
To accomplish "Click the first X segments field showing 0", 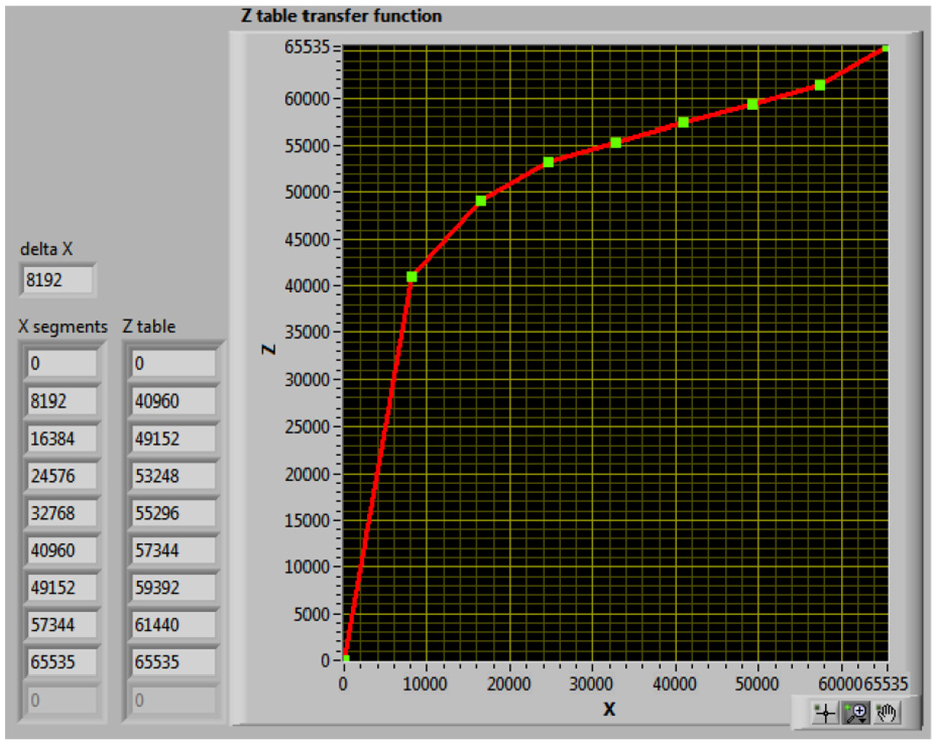I will pos(62,363).
